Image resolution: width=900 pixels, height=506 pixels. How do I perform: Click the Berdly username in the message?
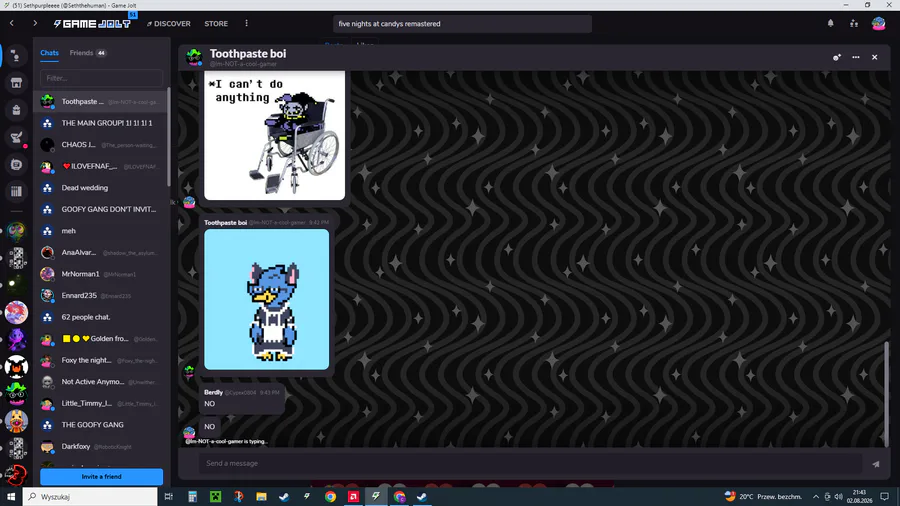coord(214,392)
